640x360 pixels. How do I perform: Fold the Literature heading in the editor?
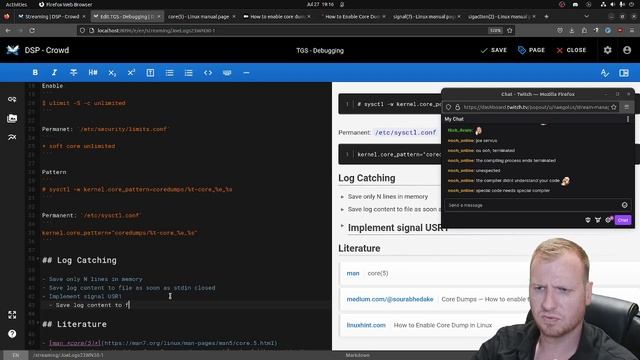pos(38,322)
